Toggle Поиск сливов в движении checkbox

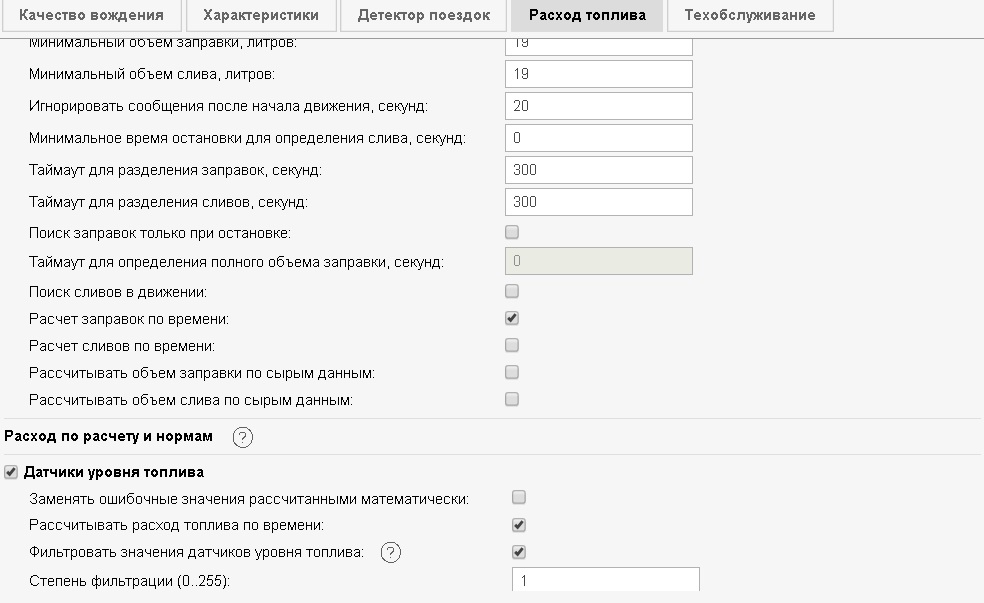pyautogui.click(x=512, y=292)
